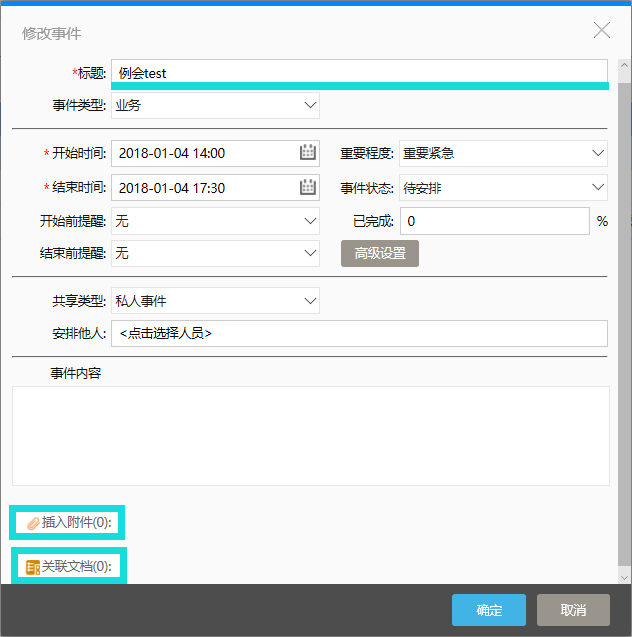The height and width of the screenshot is (637, 632).
Task: Open calendar picker for start time
Action: [x=308, y=153]
